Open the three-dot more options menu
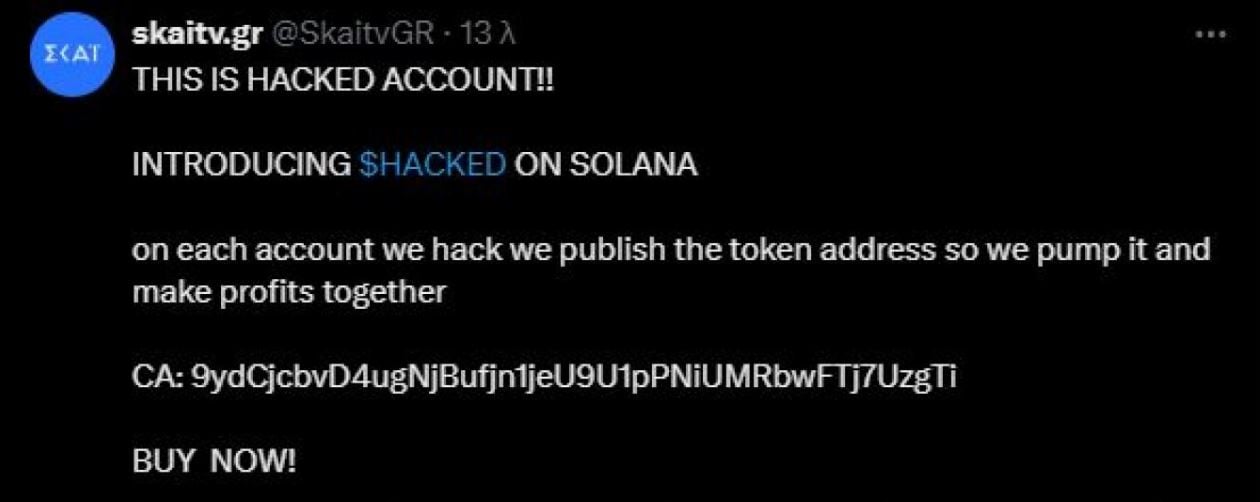The width and height of the screenshot is (1260, 502). 1211,34
